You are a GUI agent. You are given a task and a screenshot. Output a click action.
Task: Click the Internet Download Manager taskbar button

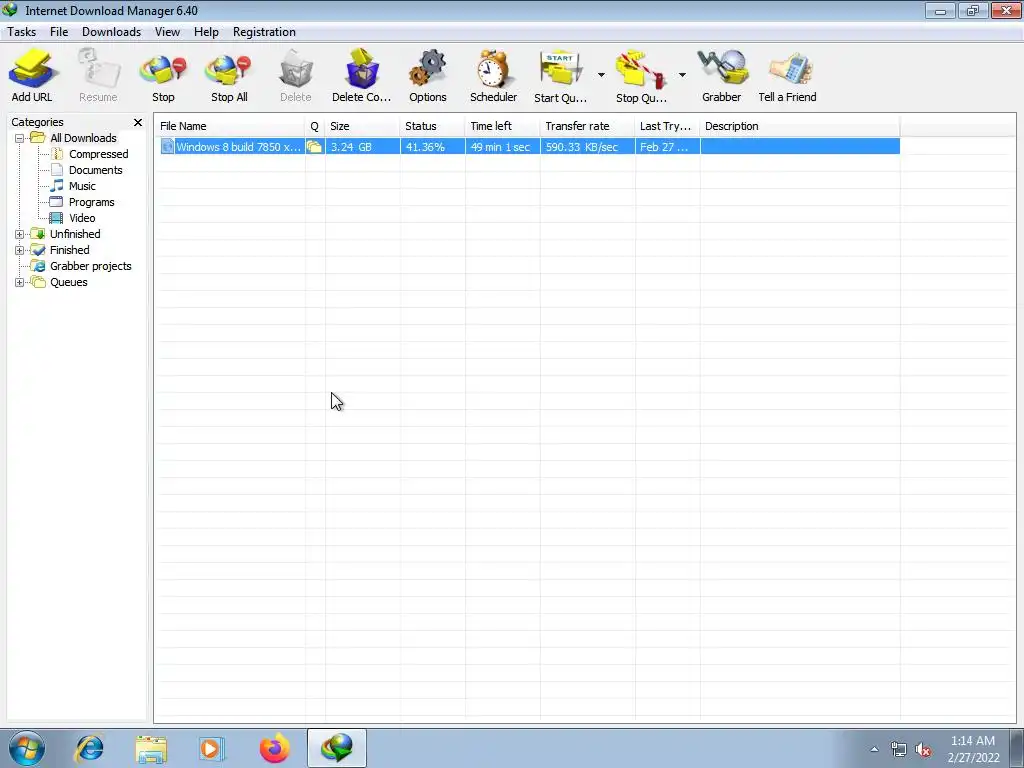coord(337,748)
